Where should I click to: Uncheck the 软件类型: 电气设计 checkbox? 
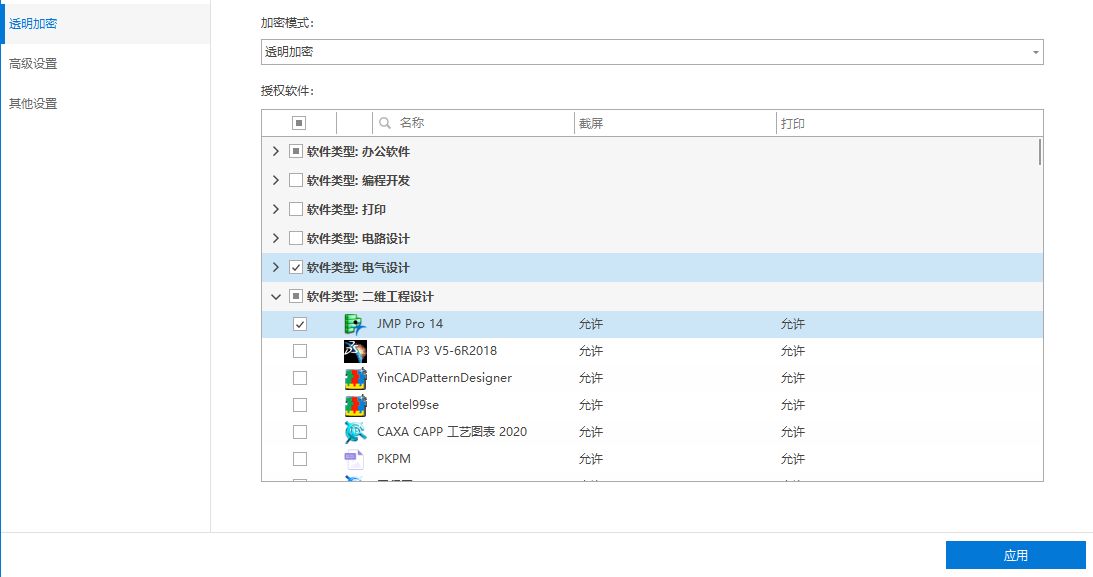(x=296, y=267)
